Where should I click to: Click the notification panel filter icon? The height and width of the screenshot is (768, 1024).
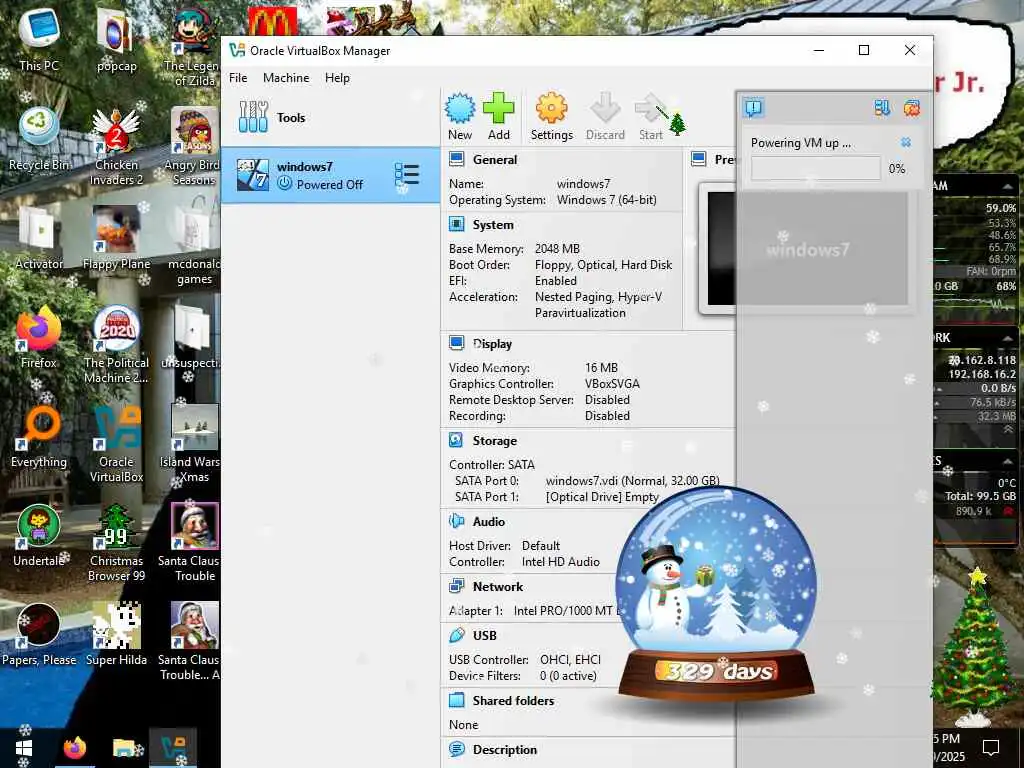[882, 108]
